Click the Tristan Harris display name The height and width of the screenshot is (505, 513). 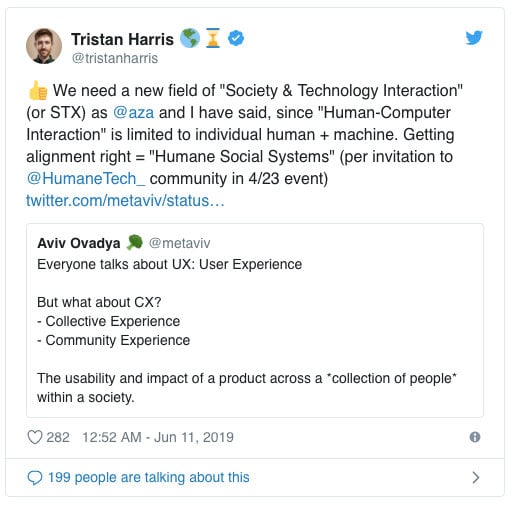pos(123,39)
